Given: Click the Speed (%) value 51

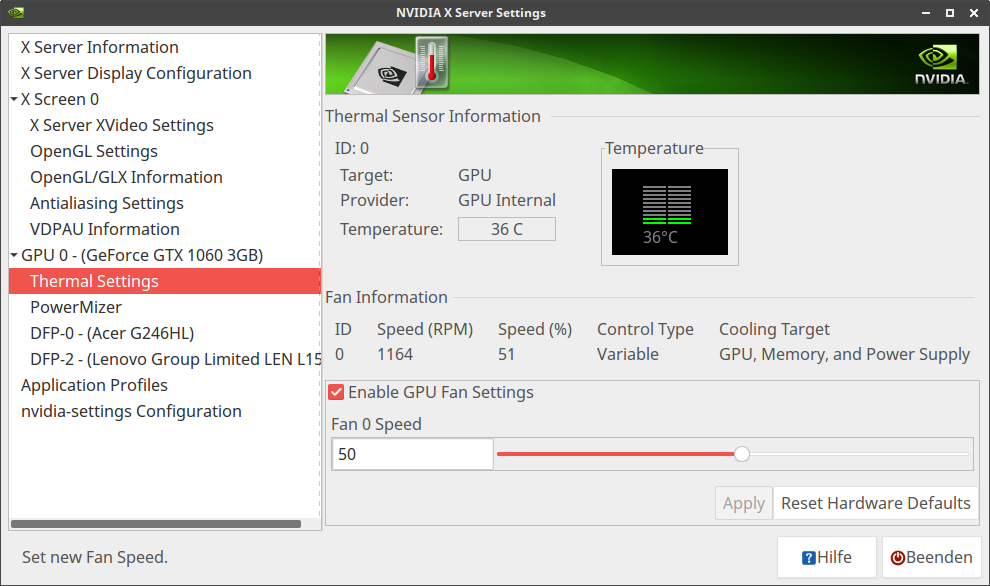Looking at the screenshot, I should 506,354.
